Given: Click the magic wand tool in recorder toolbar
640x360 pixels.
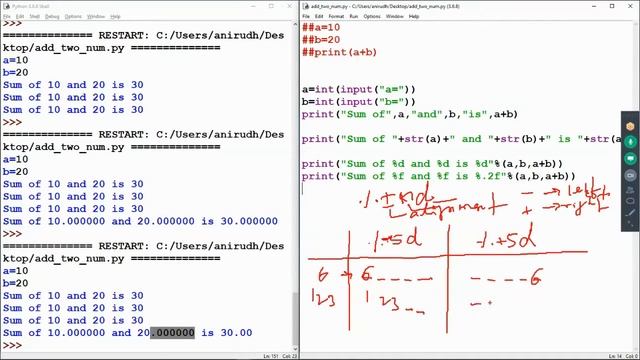Looking at the screenshot, I should pyautogui.click(x=631, y=224).
